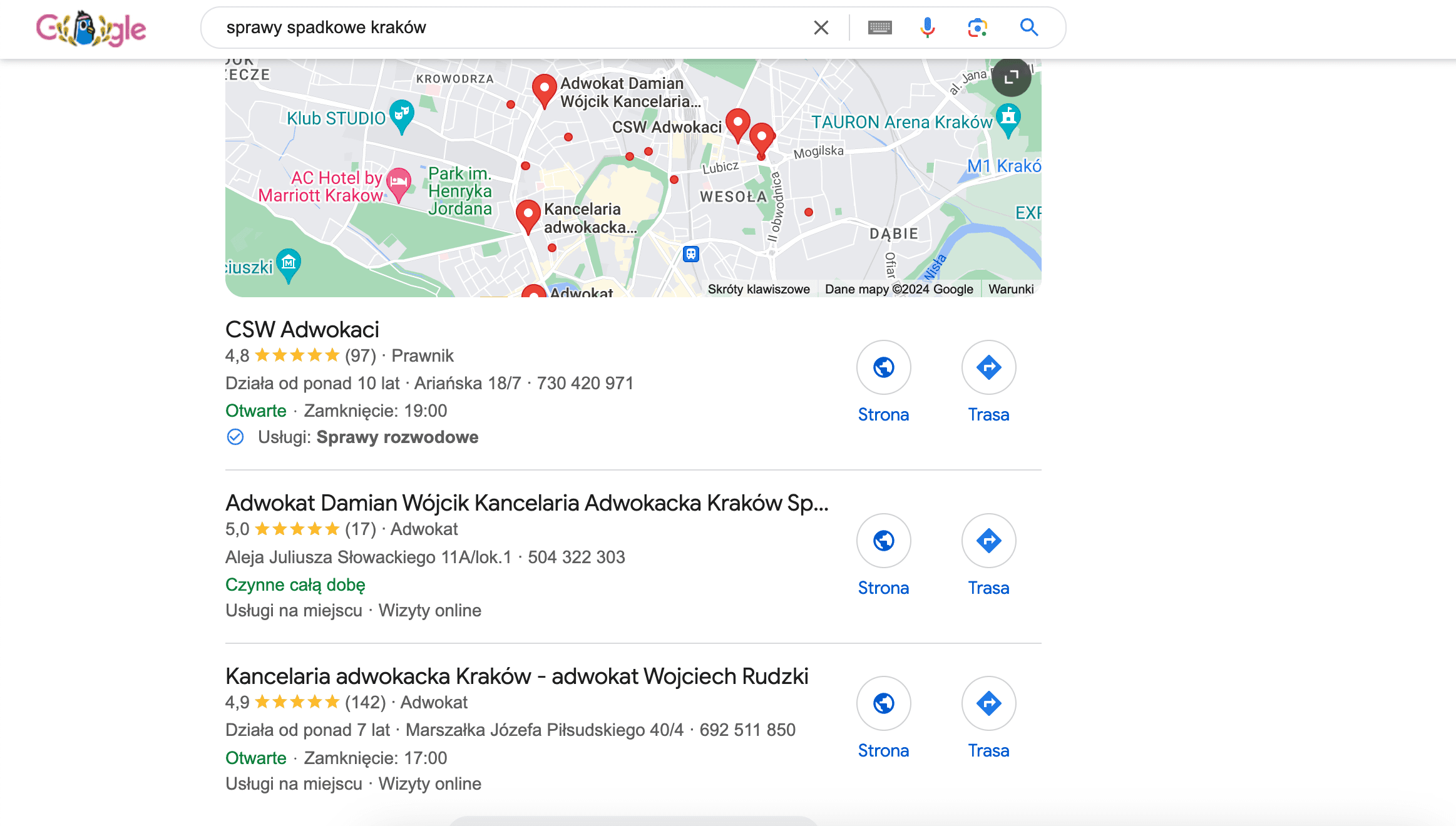Get Trasa directions to Kancelaria Wojciech Rudzki
Screen dimensions: 1456x826
[988, 703]
